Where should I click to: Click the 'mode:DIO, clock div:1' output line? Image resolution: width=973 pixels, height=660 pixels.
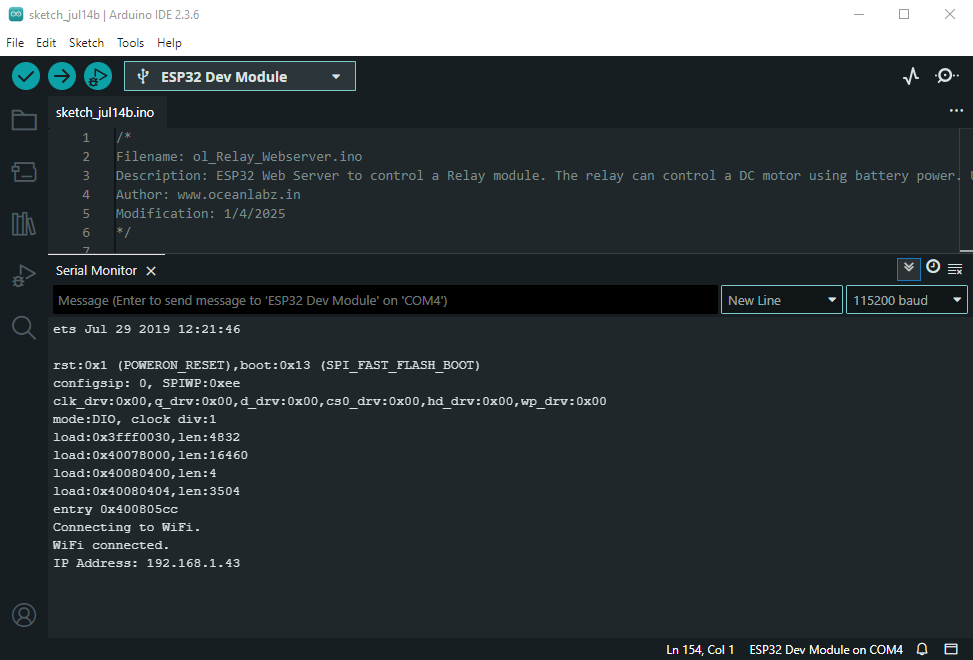(135, 419)
